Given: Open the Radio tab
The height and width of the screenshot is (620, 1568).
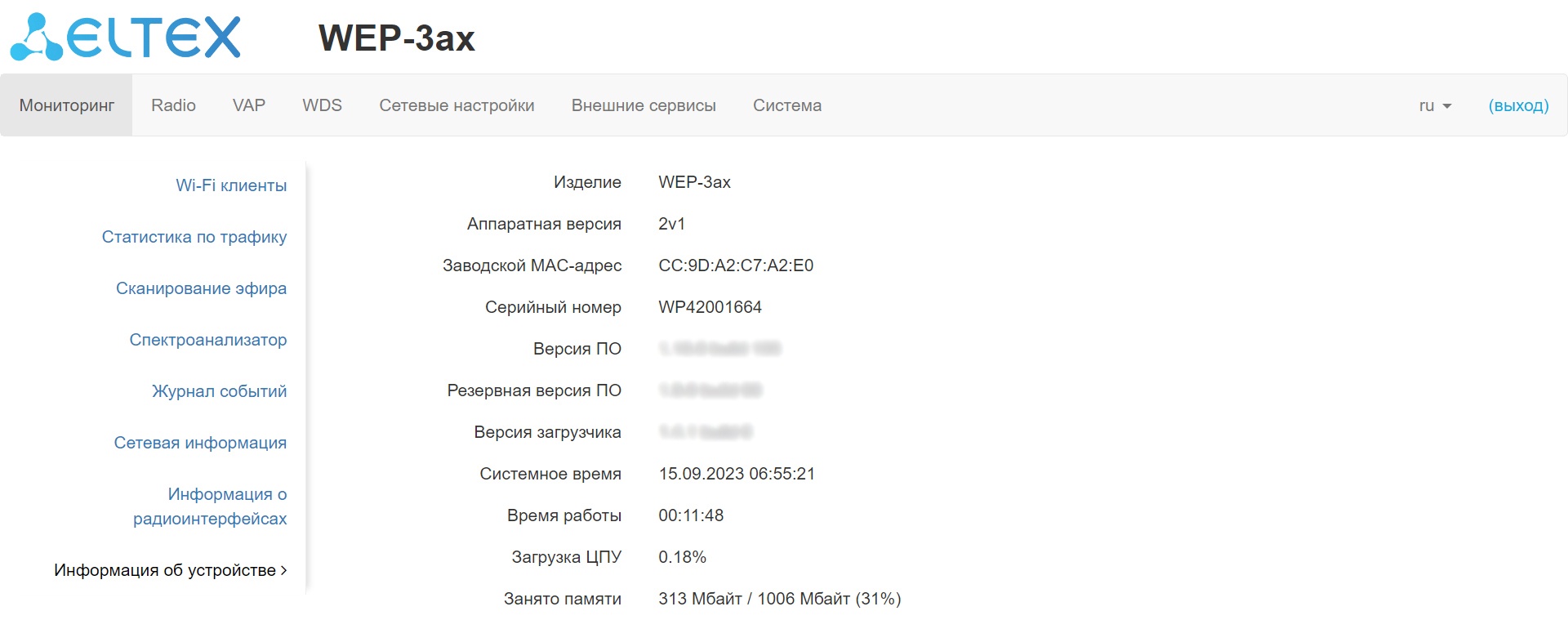Looking at the screenshot, I should [173, 105].
